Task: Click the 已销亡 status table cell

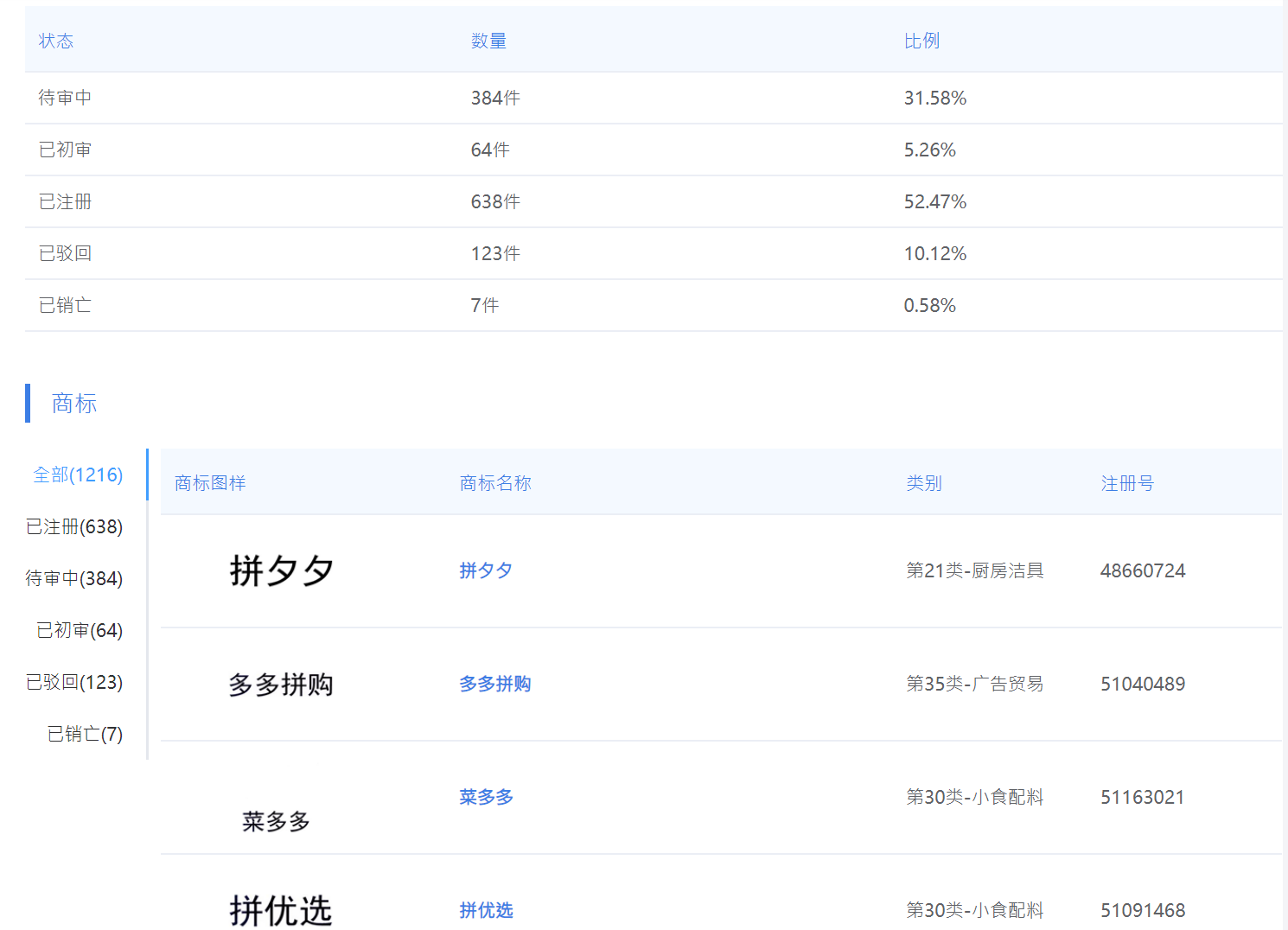Action: coord(65,305)
